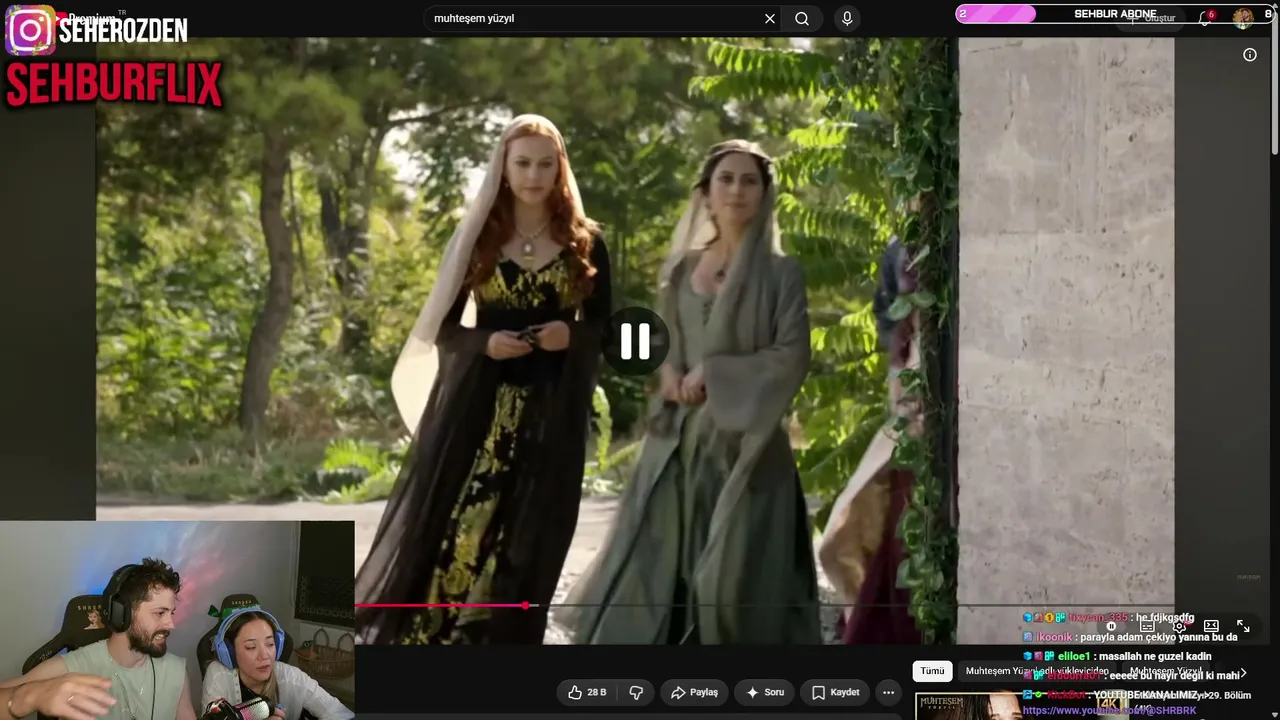Pause the video using the center overlay button

pyautogui.click(x=635, y=341)
